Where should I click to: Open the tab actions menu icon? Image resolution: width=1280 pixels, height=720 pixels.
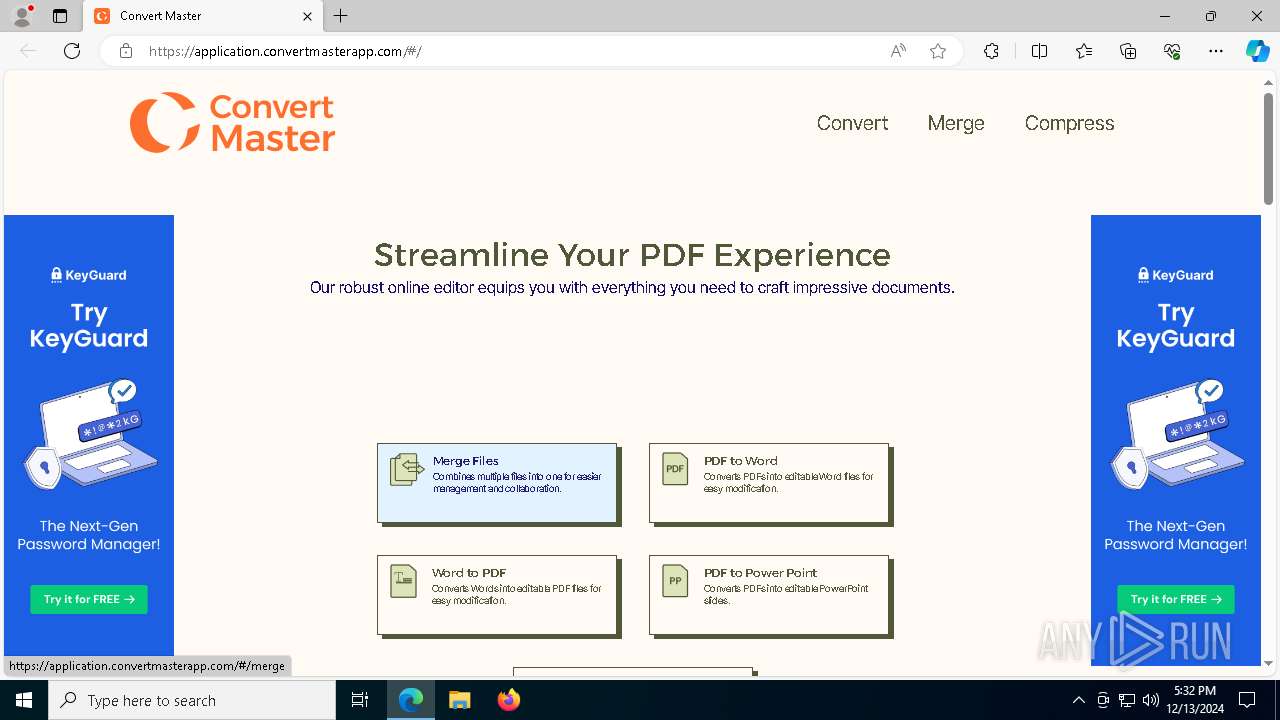[60, 16]
